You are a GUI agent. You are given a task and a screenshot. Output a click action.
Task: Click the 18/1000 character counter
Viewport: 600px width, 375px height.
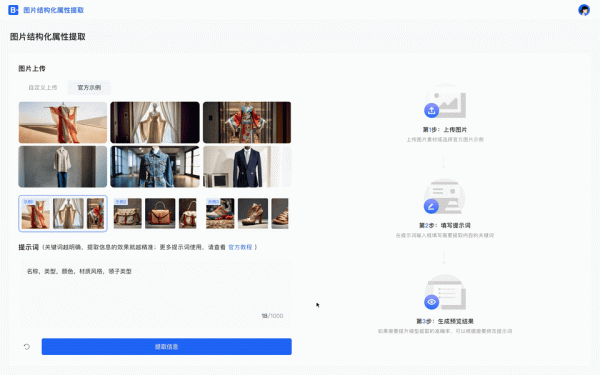(272, 316)
